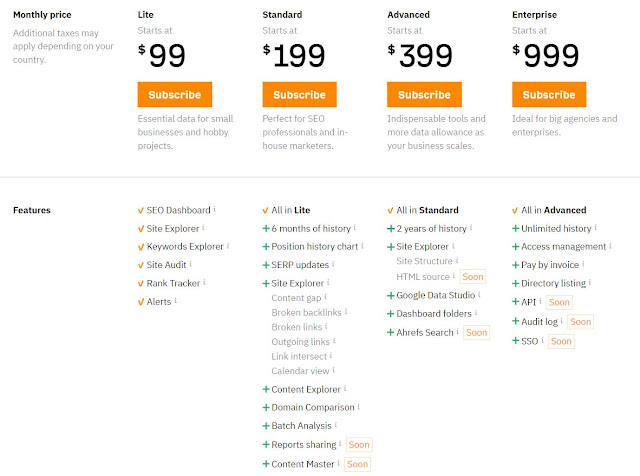Viewport: 640px width, 476px height.
Task: Click Soon badge next to Reports sharing
Action: point(359,445)
